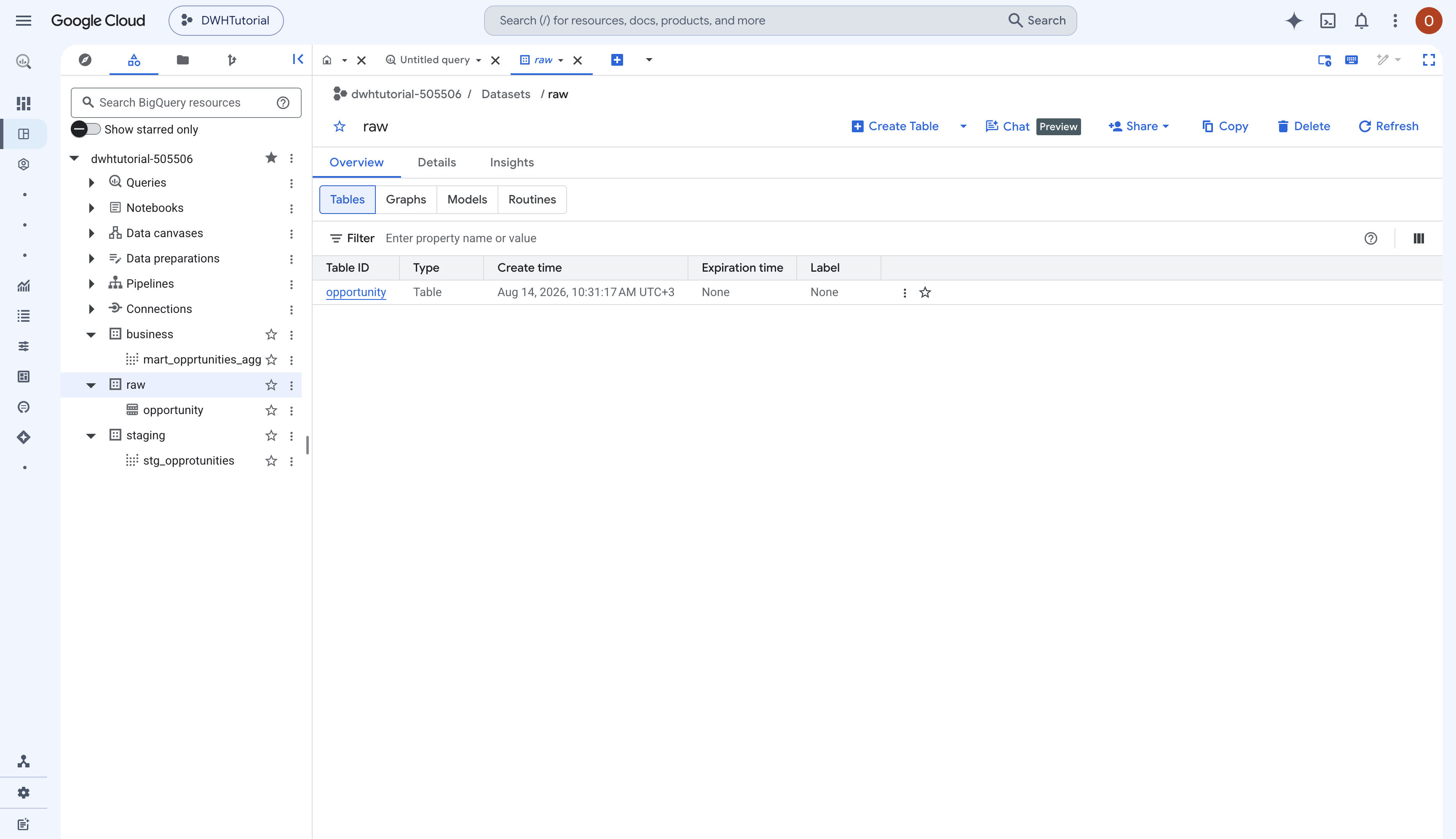Open the opportunity row three-dot actions
The width and height of the screenshot is (1456, 839).
pos(905,293)
